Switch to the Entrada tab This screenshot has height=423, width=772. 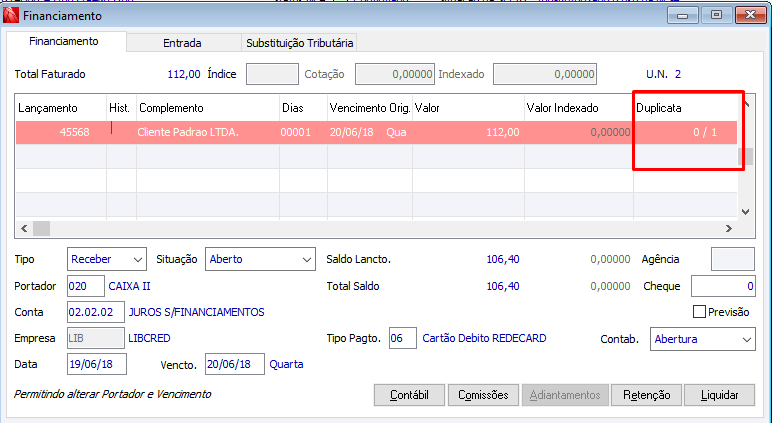183,43
